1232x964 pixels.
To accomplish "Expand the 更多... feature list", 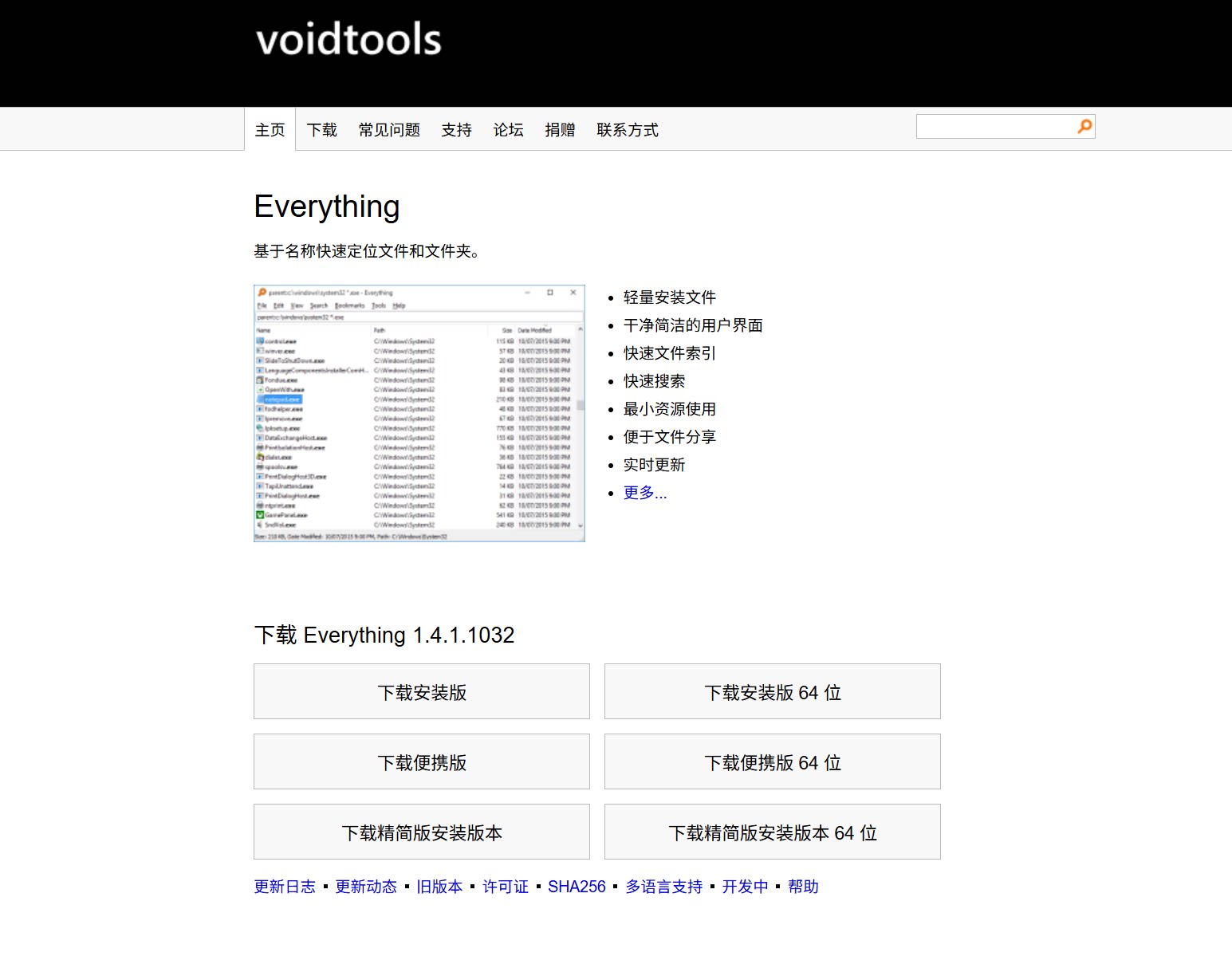I will (644, 492).
